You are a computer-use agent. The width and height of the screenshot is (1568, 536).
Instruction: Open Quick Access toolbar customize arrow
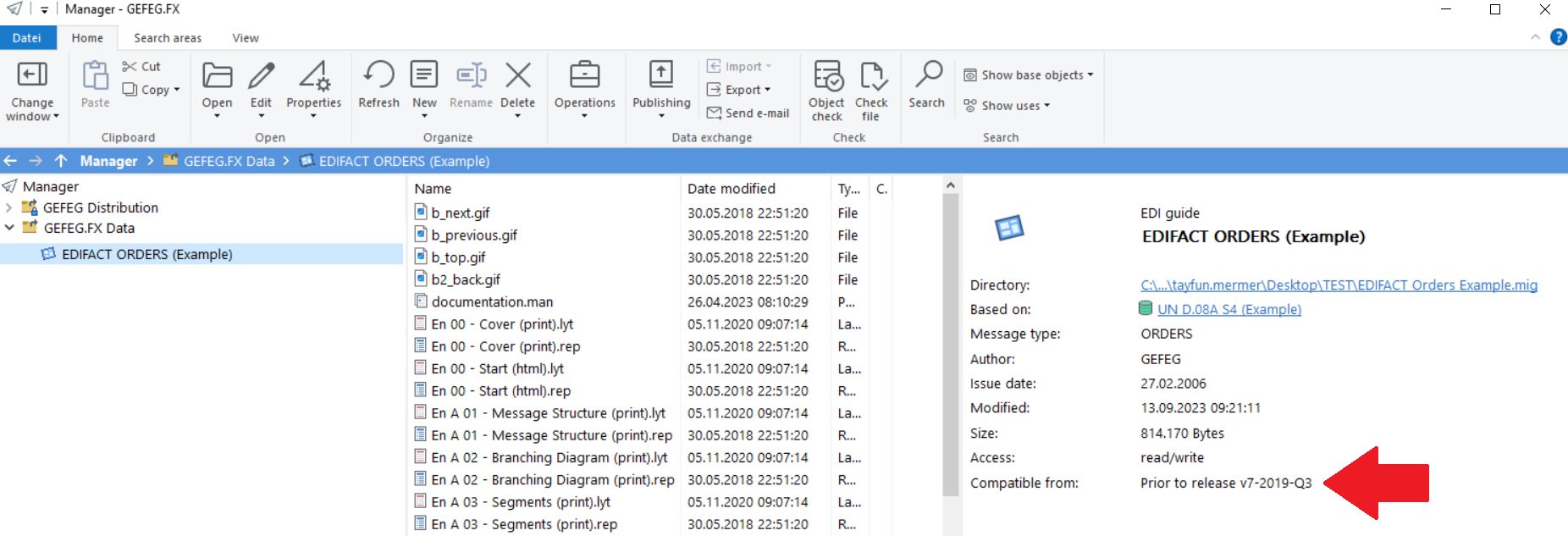[44, 10]
